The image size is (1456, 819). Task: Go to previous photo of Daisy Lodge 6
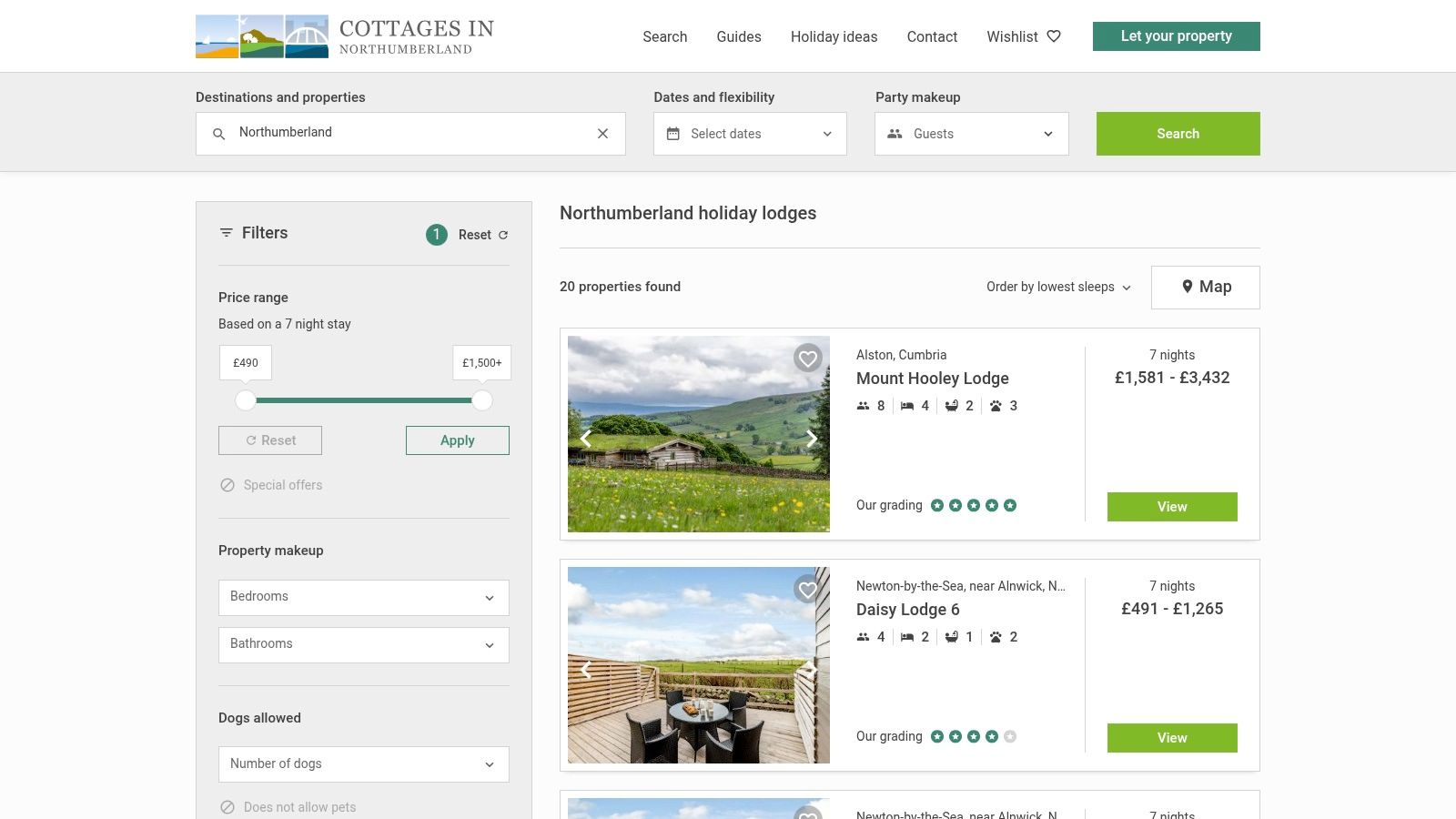(x=587, y=670)
